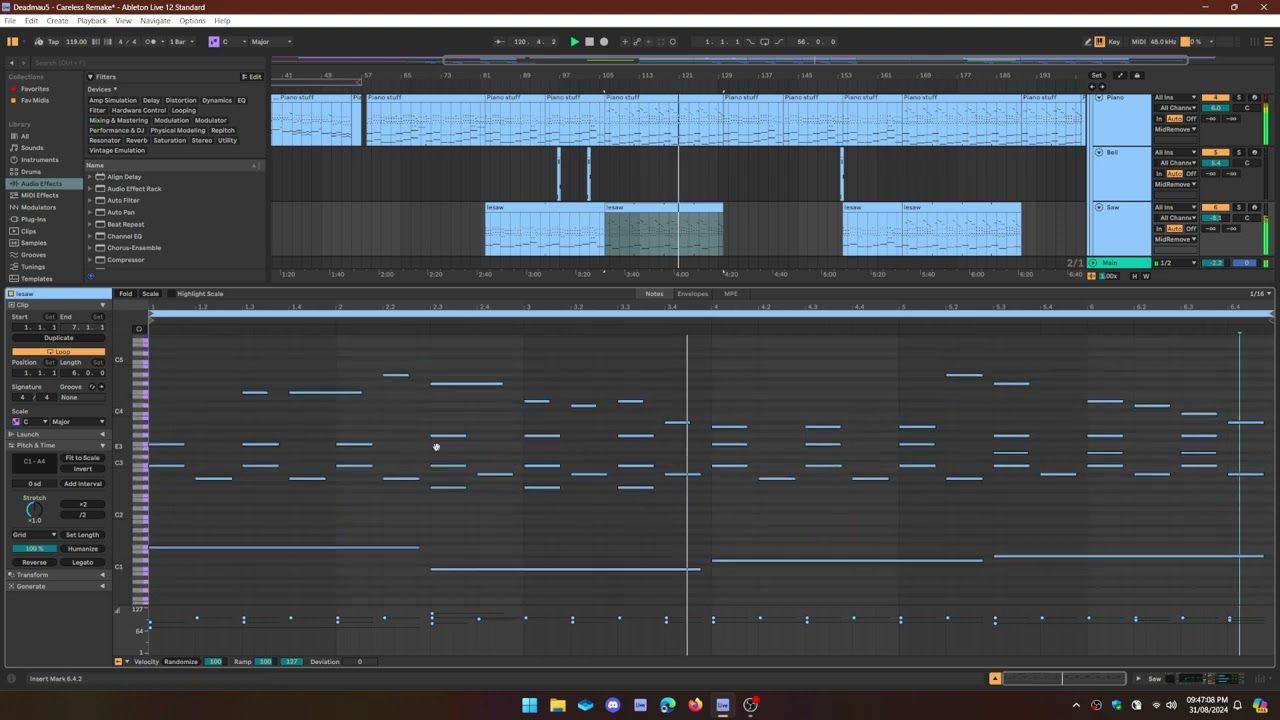
Task: Stop playback with the Stop button
Action: 589,42
